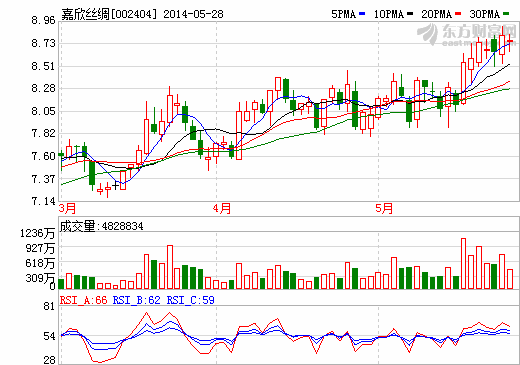
Task: Click the 8.73 price axis label
Action: coord(43,43)
